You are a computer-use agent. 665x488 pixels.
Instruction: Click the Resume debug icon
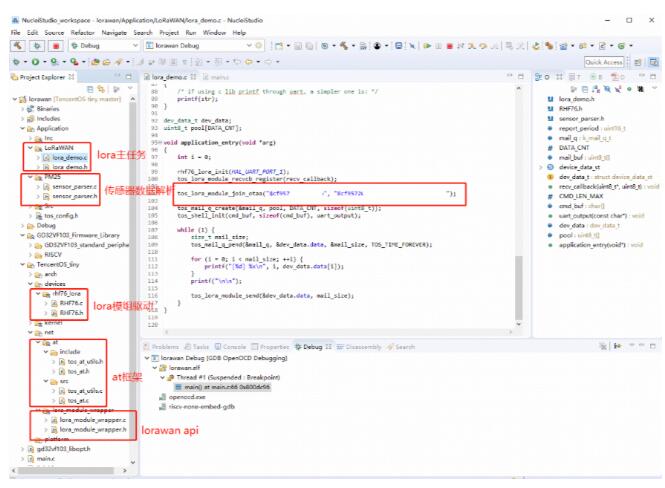(428, 46)
